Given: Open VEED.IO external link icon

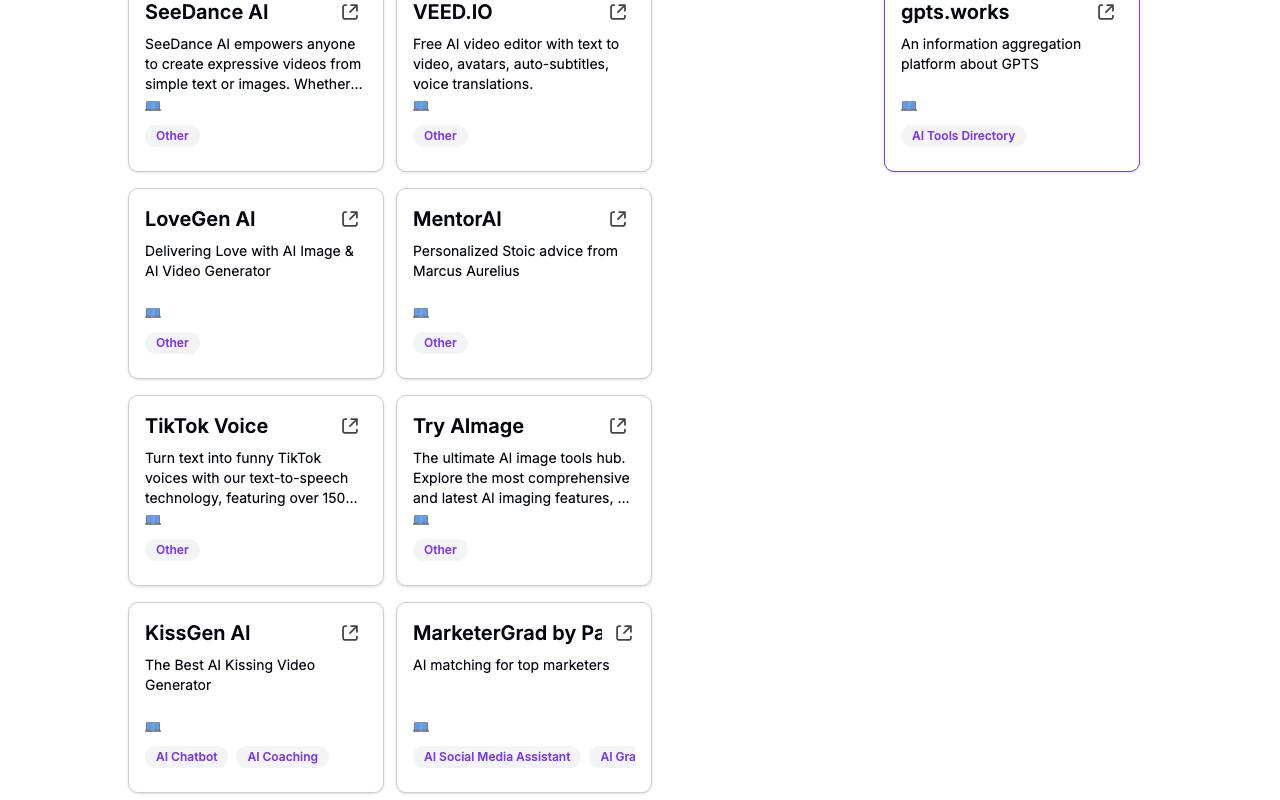Looking at the screenshot, I should [618, 12].
